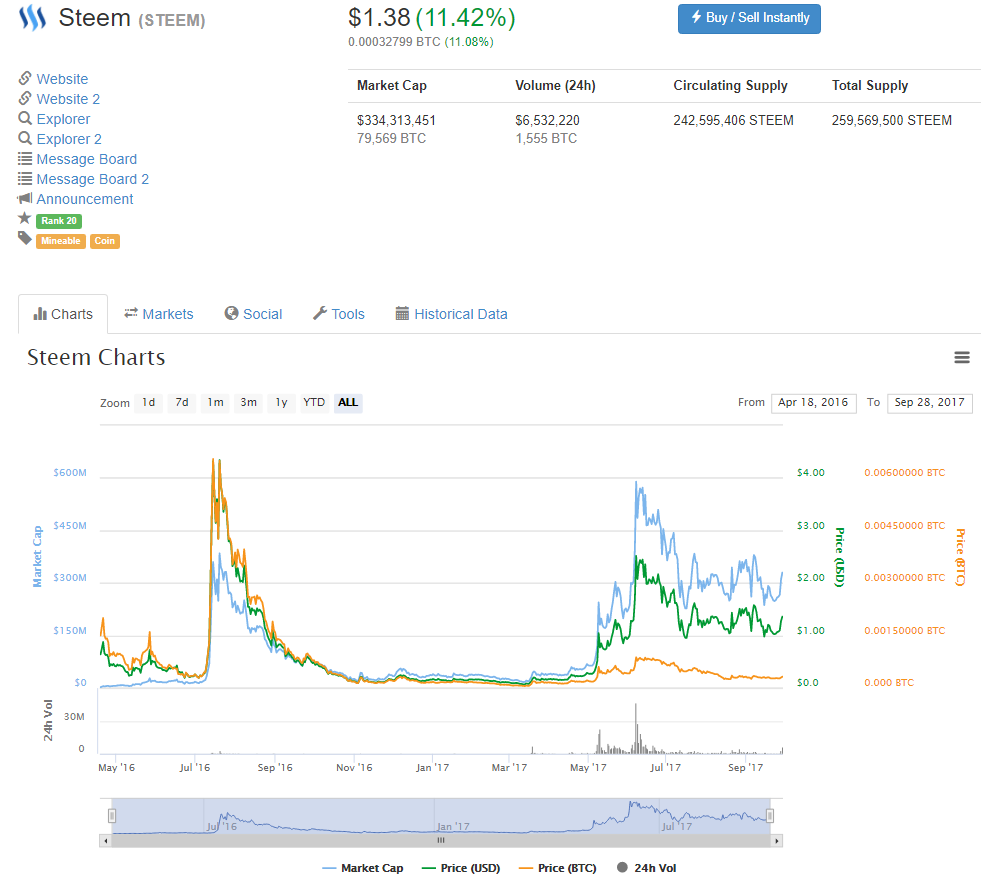Click the list icon beside Message Board
The width and height of the screenshot is (987, 881).
click(25, 159)
